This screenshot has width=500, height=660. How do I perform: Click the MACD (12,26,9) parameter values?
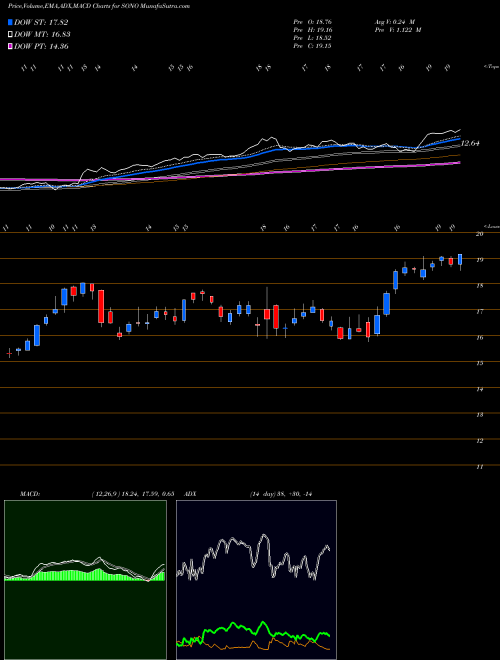pos(133,494)
